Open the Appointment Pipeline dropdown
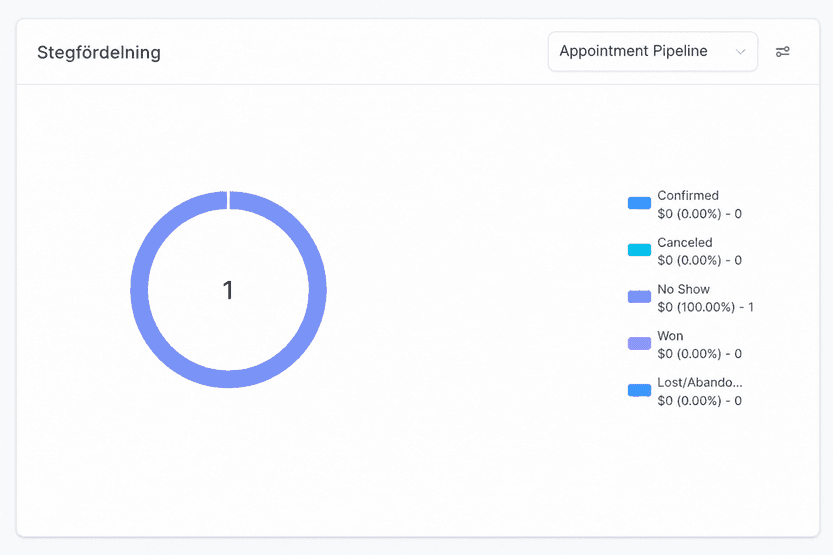Image resolution: width=833 pixels, height=555 pixels. 652,52
